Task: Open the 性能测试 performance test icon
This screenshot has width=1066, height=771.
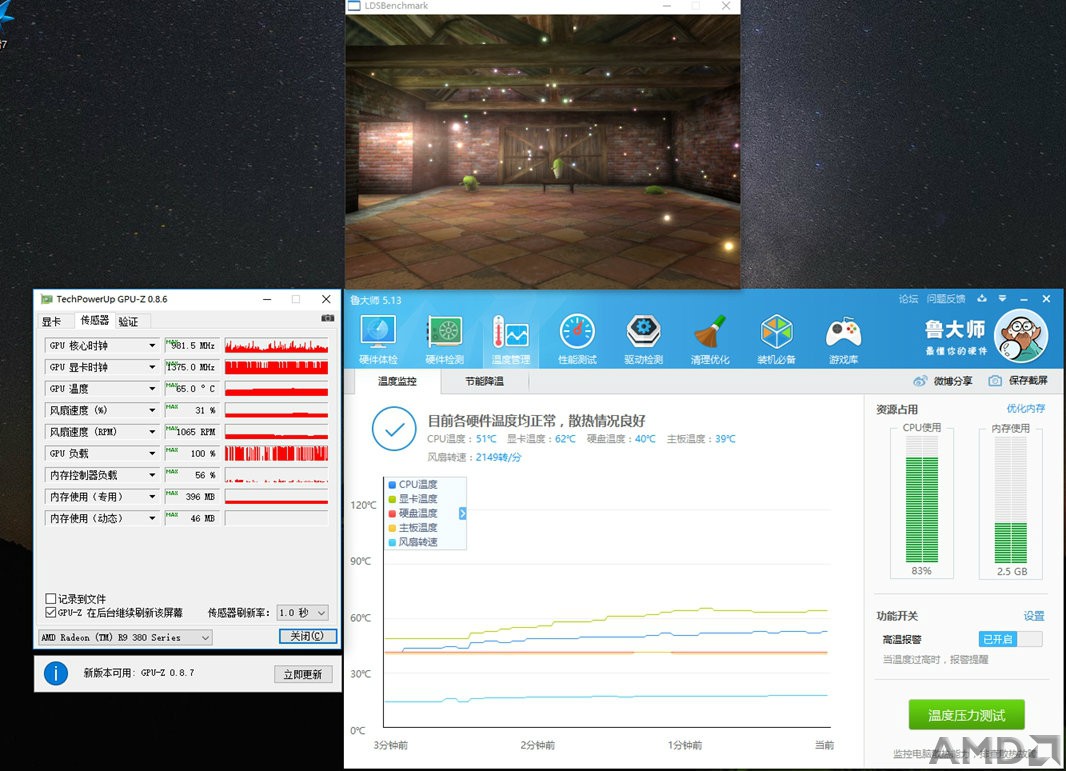Action: pyautogui.click(x=577, y=340)
